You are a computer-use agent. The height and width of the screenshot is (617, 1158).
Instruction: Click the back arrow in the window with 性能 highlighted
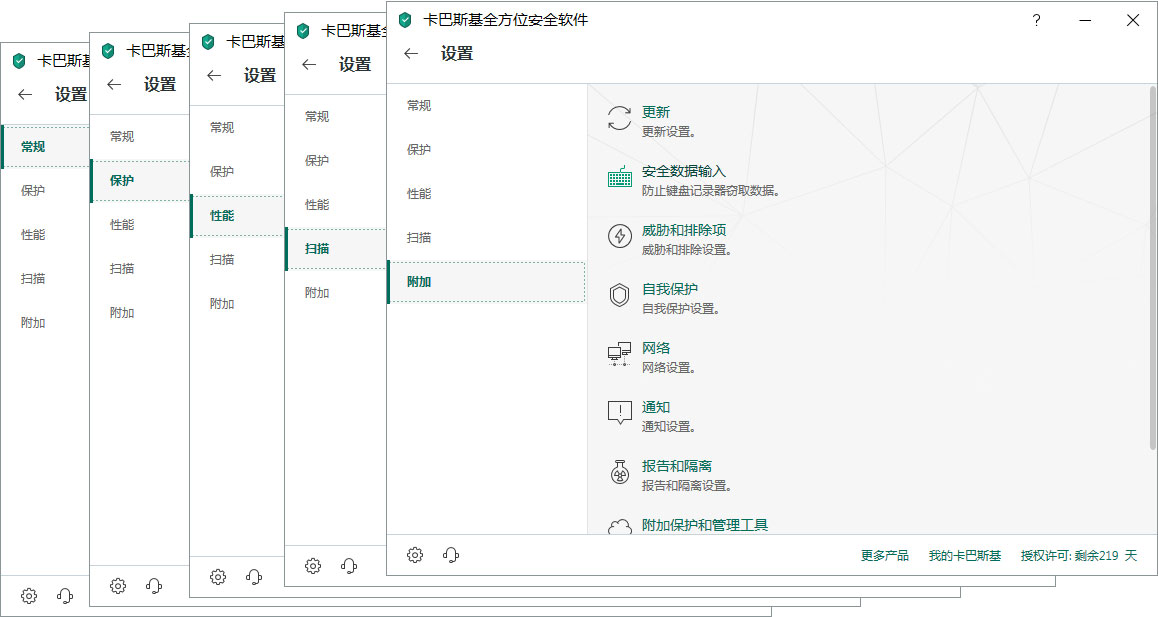[x=214, y=75]
